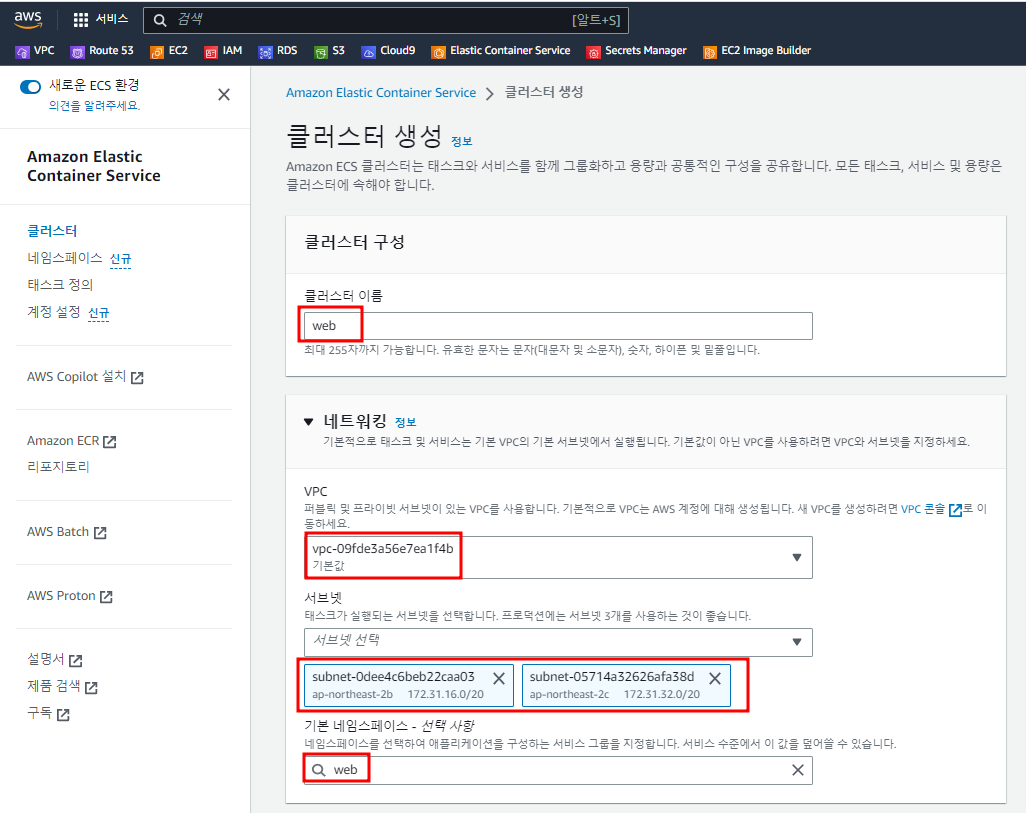Toggle the 새로운 ECS 환경 switch

tap(30, 86)
